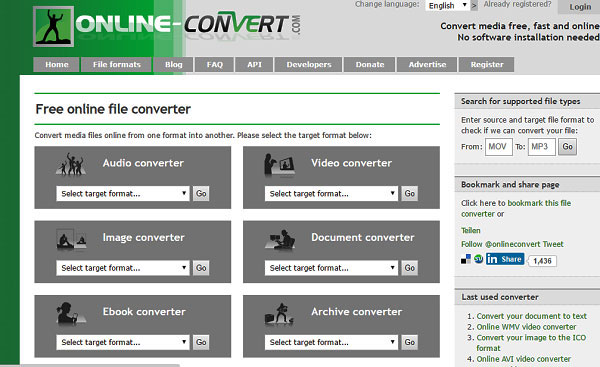Screen dimensions: 600x367
Task: Click the arrow button beside language selector
Action: (x=474, y=6)
